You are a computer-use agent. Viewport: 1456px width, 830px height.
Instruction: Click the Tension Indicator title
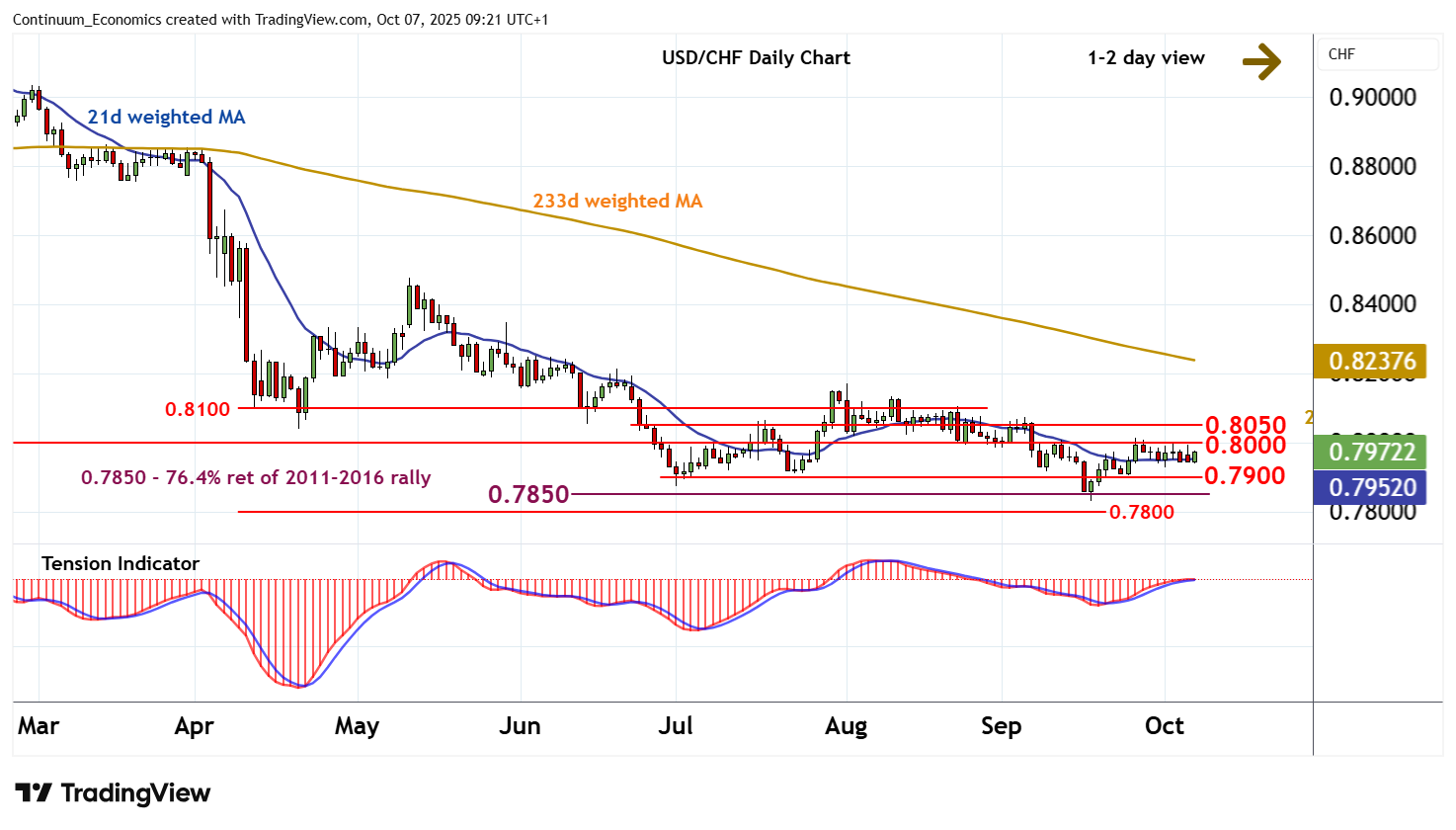tap(121, 563)
